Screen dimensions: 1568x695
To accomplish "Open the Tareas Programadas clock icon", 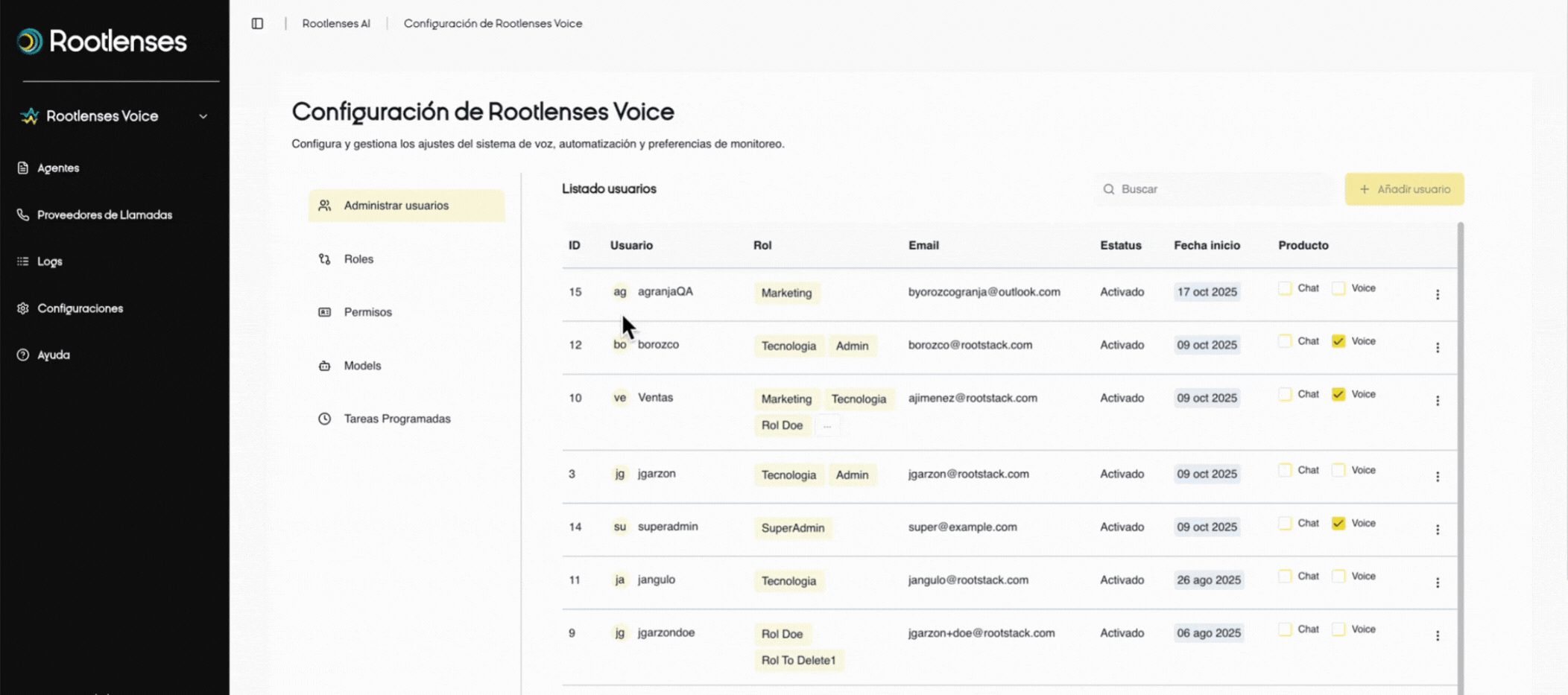I will pos(324,419).
